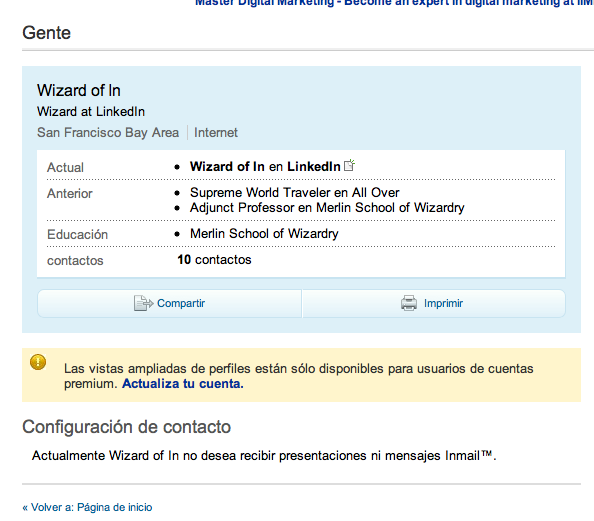Click the Wizard of In profile name heading
Viewport: 594px width, 521px height.
click(79, 91)
